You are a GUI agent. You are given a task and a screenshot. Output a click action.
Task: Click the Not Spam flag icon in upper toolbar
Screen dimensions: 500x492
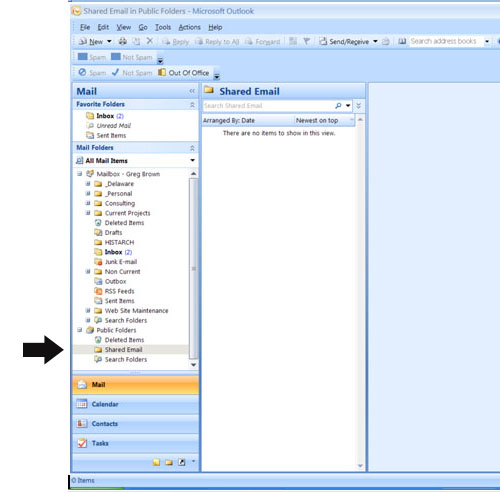point(116,57)
